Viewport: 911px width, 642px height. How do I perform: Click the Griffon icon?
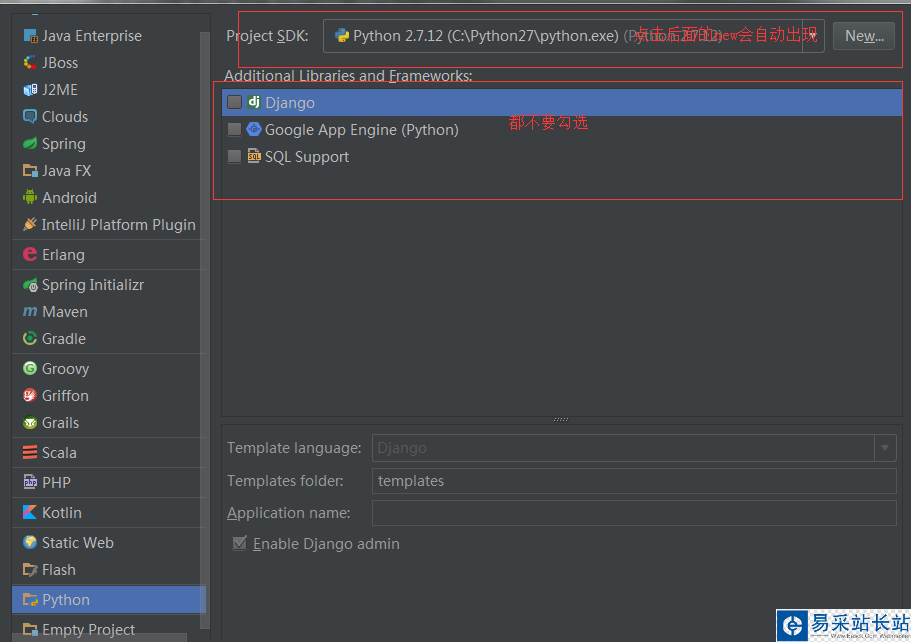point(30,396)
